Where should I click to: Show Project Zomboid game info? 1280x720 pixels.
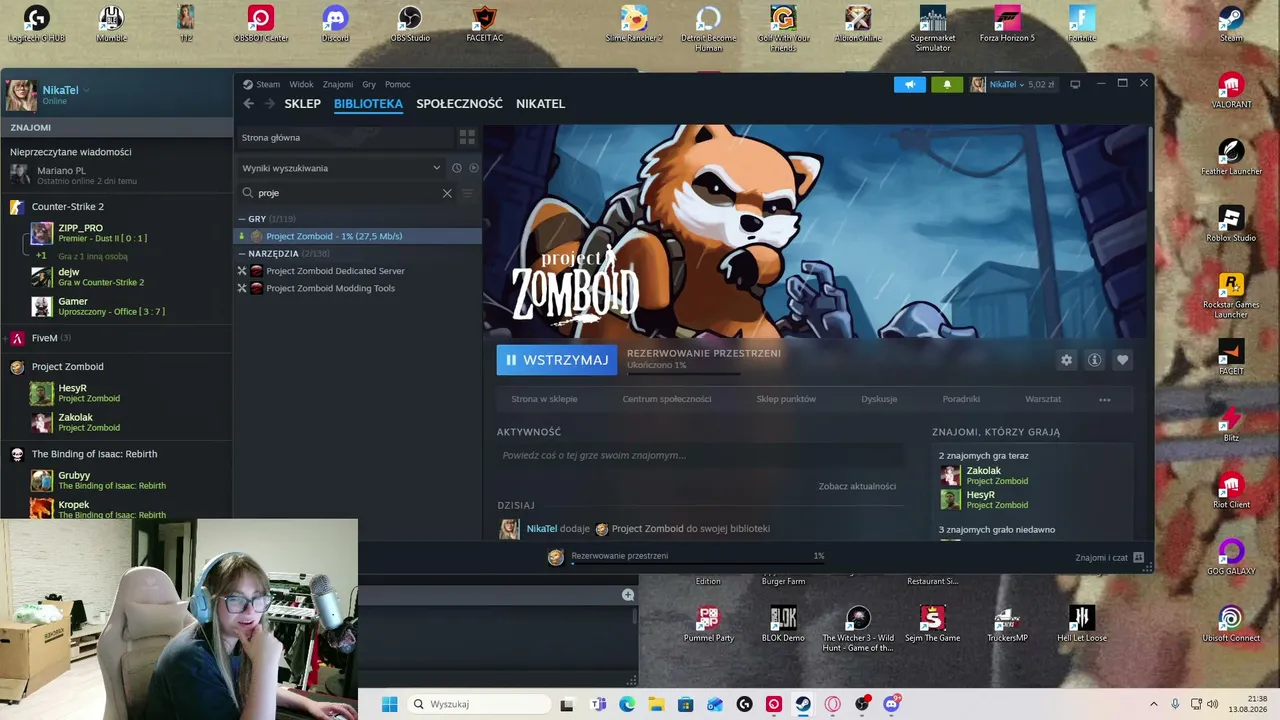[x=1094, y=360]
